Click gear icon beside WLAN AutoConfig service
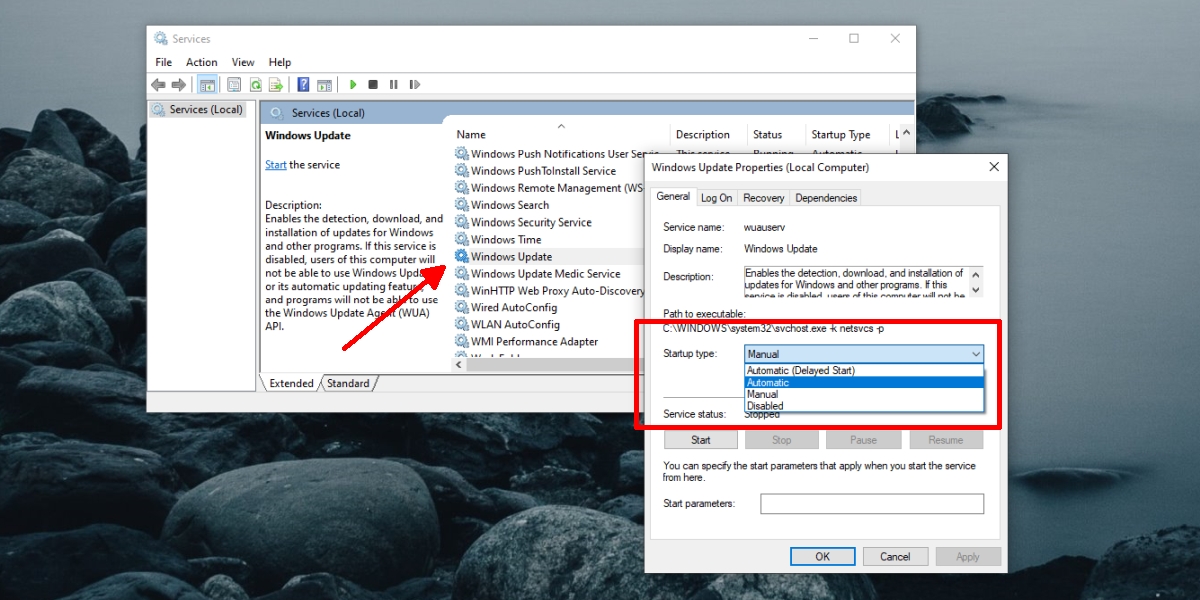 tap(461, 324)
